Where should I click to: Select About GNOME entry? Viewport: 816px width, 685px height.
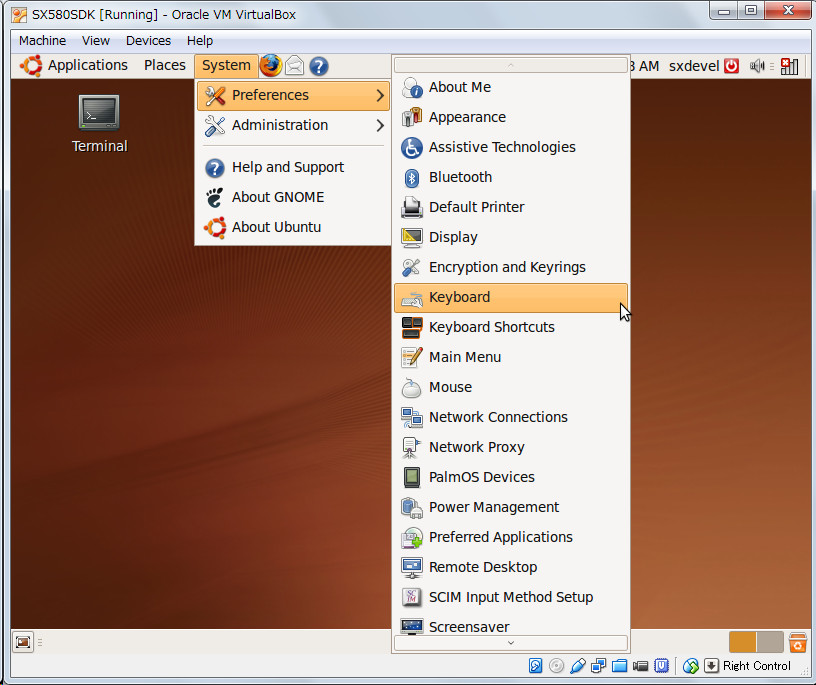[293, 198]
